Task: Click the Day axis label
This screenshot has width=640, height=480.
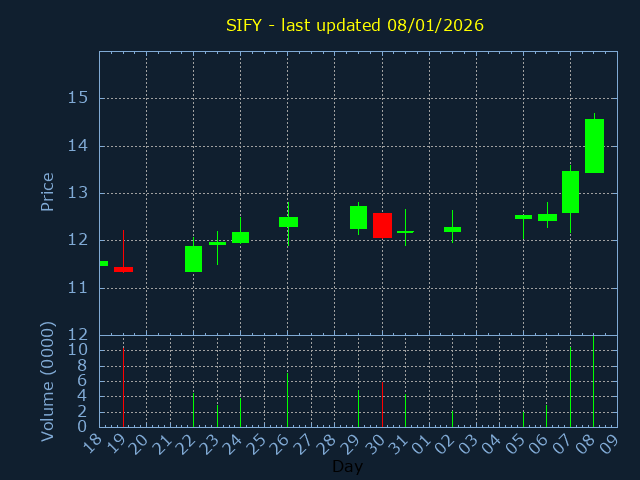Action: tap(347, 466)
